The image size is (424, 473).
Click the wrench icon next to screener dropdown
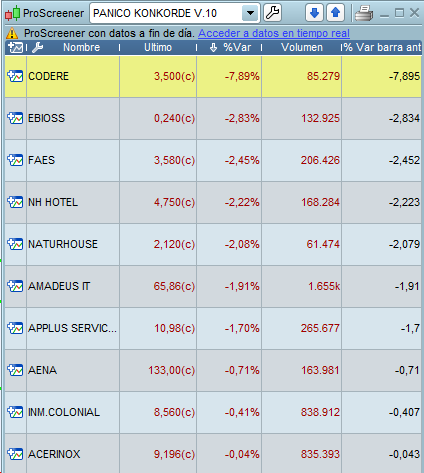click(273, 13)
